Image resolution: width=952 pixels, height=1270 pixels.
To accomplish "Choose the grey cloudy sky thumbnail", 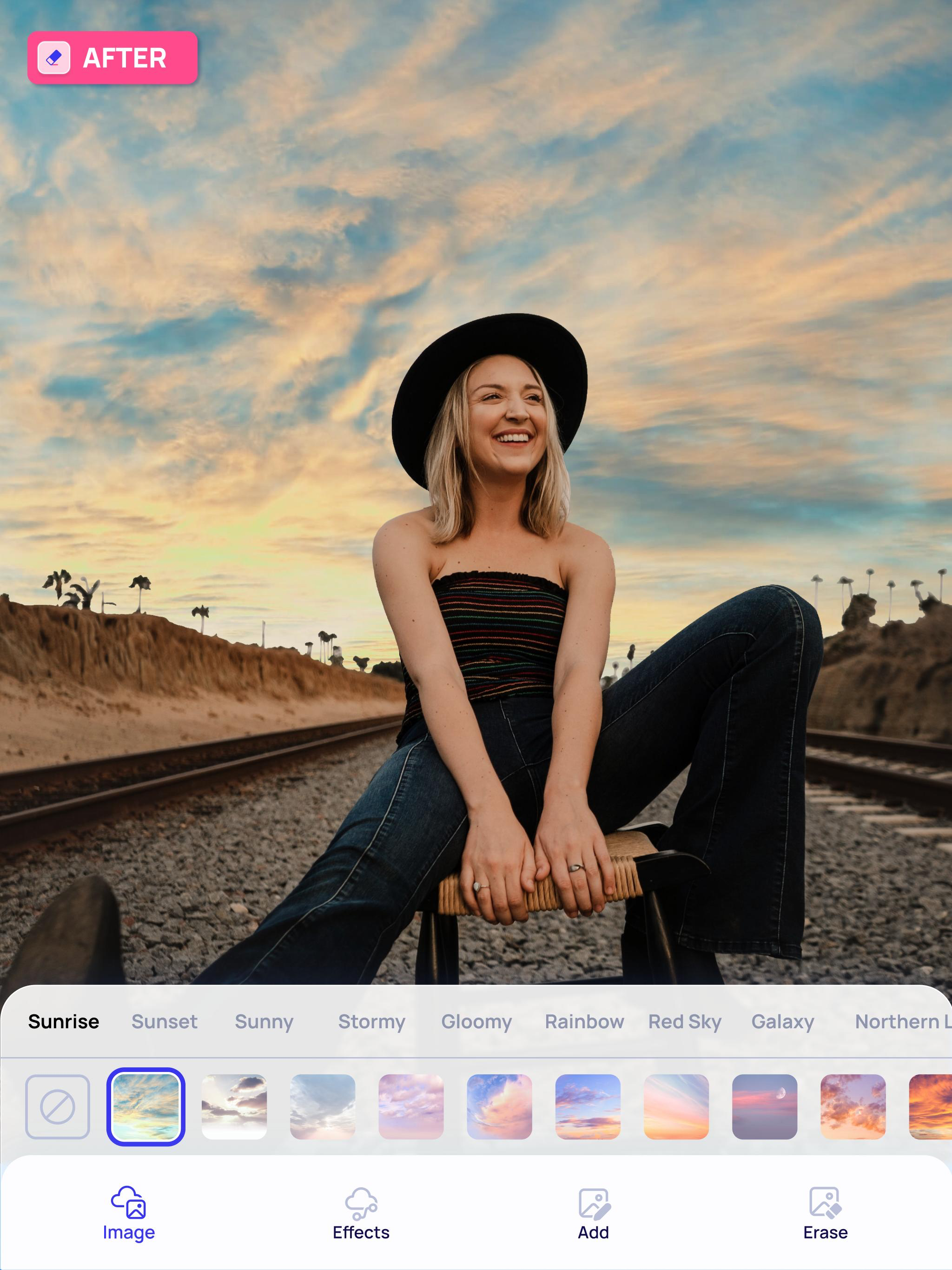I will coord(323,1106).
